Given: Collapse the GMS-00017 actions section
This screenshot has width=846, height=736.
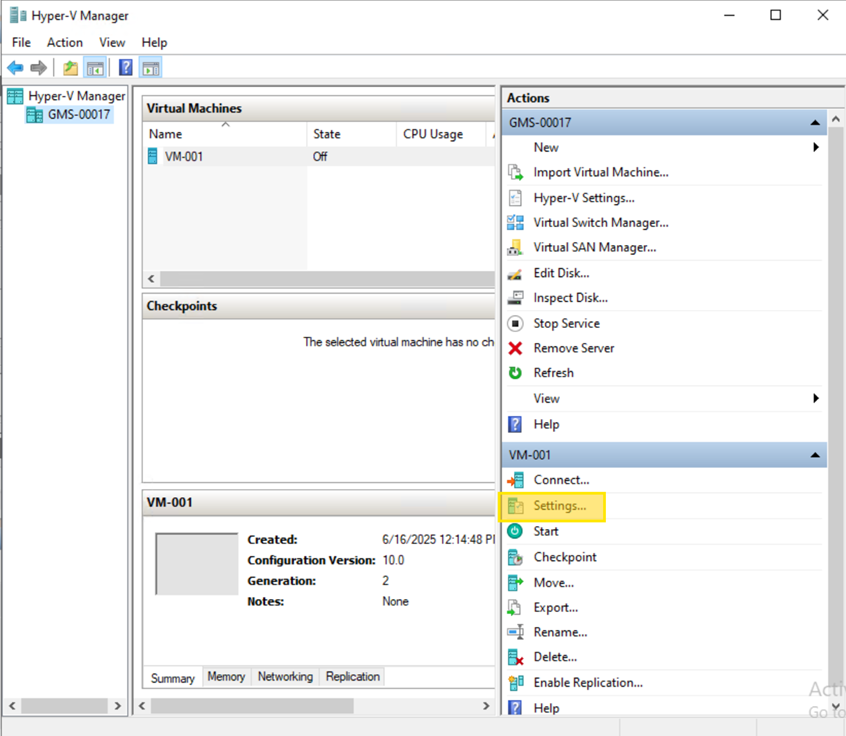Looking at the screenshot, I should (815, 123).
